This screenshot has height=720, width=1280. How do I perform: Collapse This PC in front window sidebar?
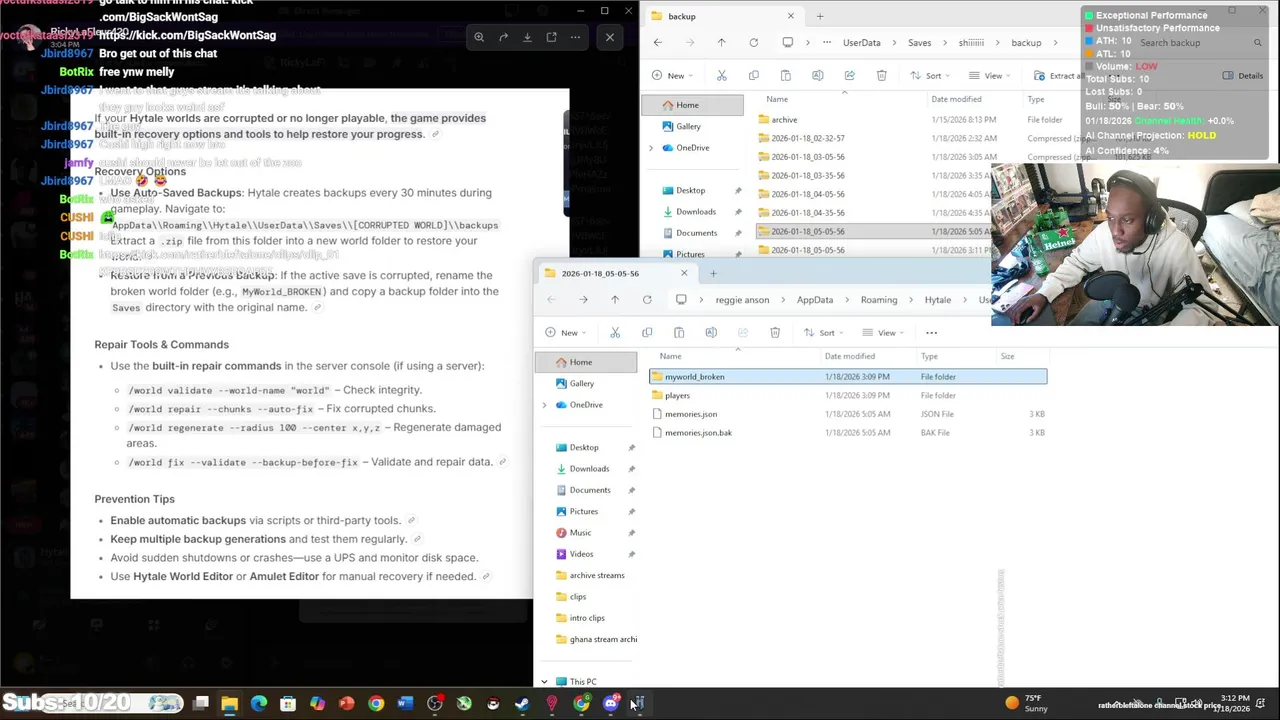pos(544,681)
